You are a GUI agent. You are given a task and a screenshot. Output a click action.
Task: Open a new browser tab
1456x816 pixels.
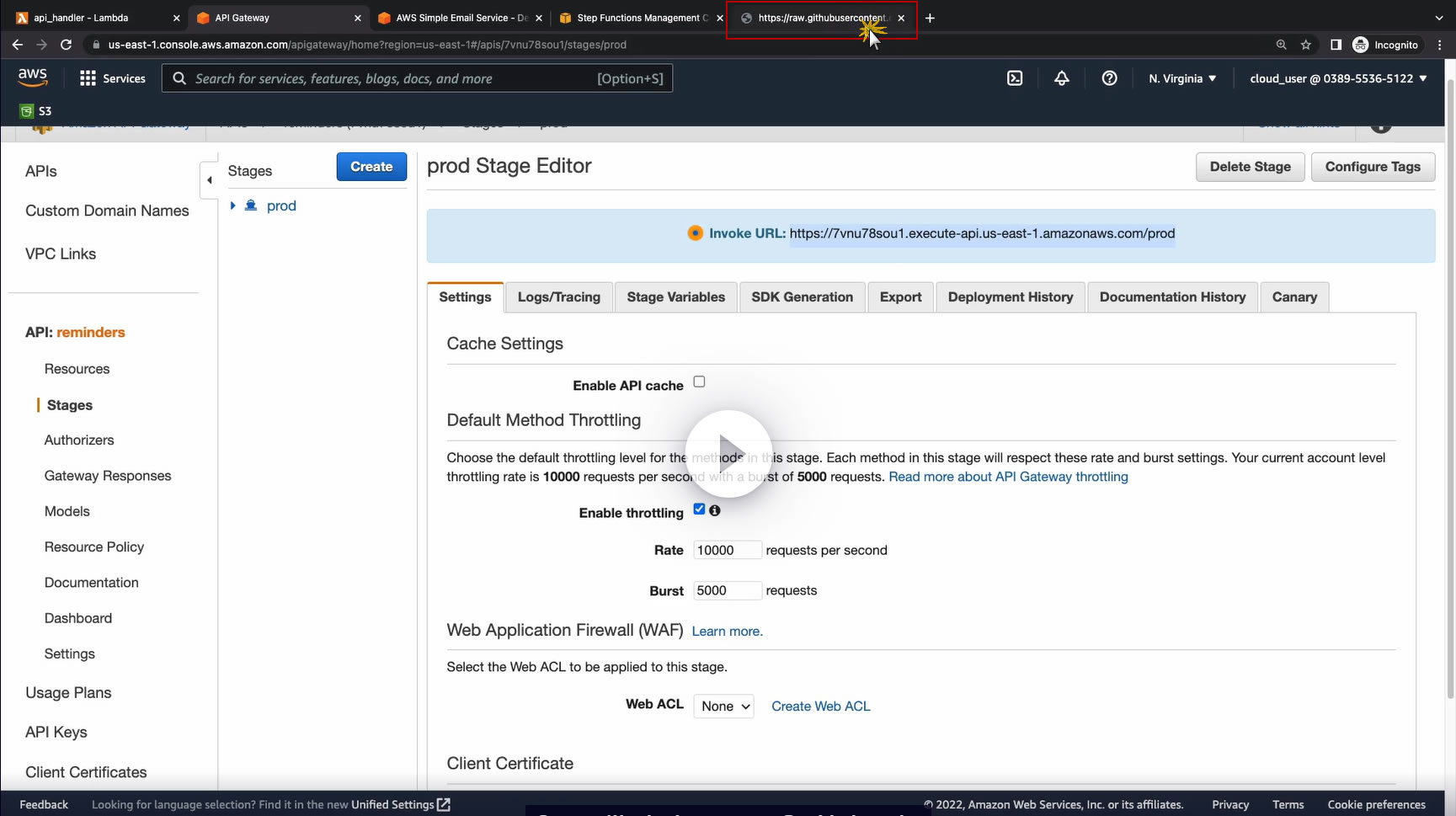[930, 18]
